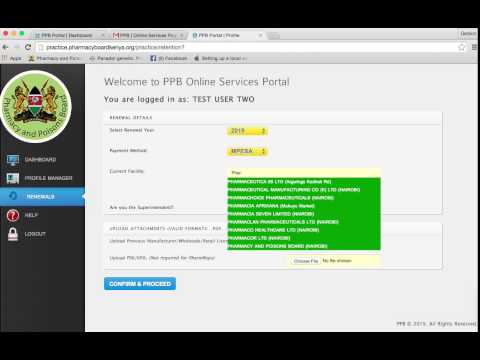Focus the Current Facility search field
This screenshot has height=360, width=480.
304,172
